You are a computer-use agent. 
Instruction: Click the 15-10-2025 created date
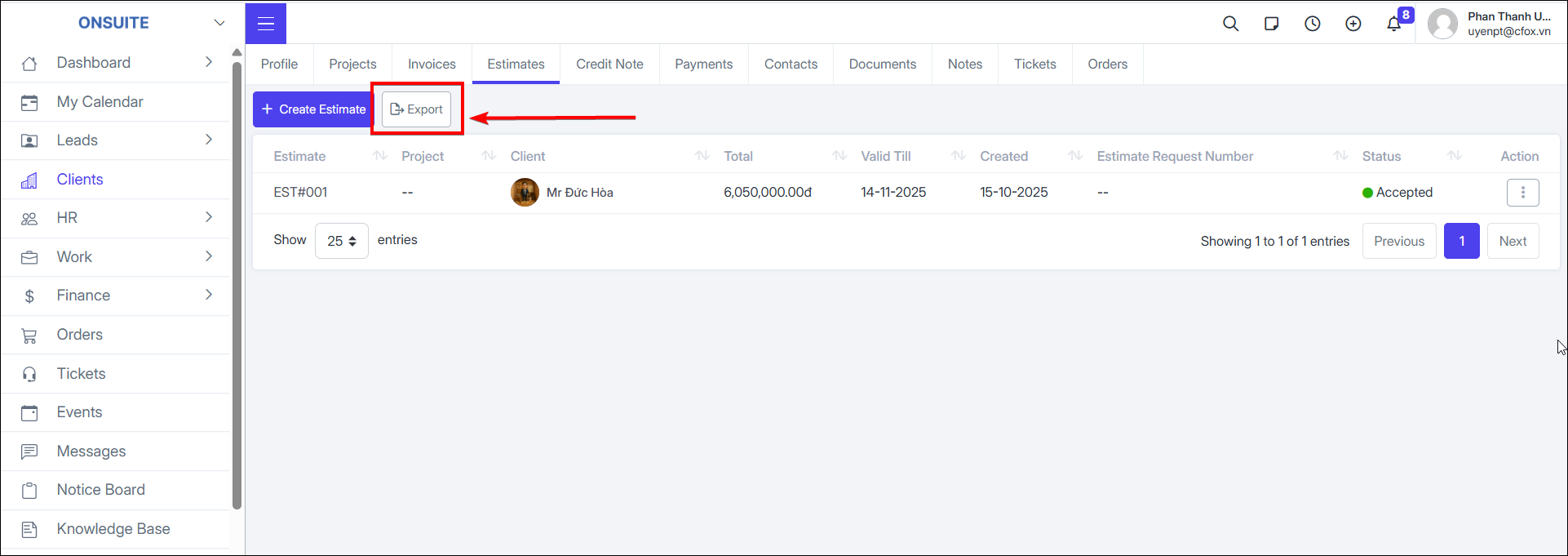pyautogui.click(x=1014, y=193)
